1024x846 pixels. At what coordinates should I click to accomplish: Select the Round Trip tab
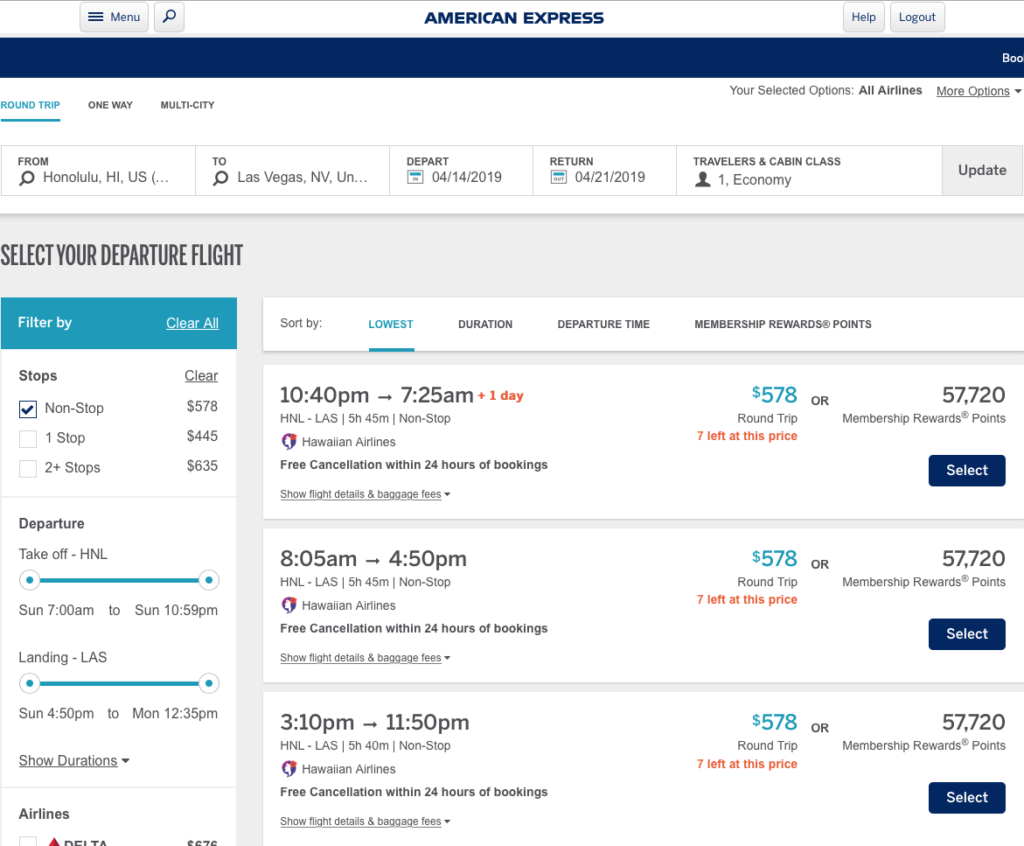(30, 105)
